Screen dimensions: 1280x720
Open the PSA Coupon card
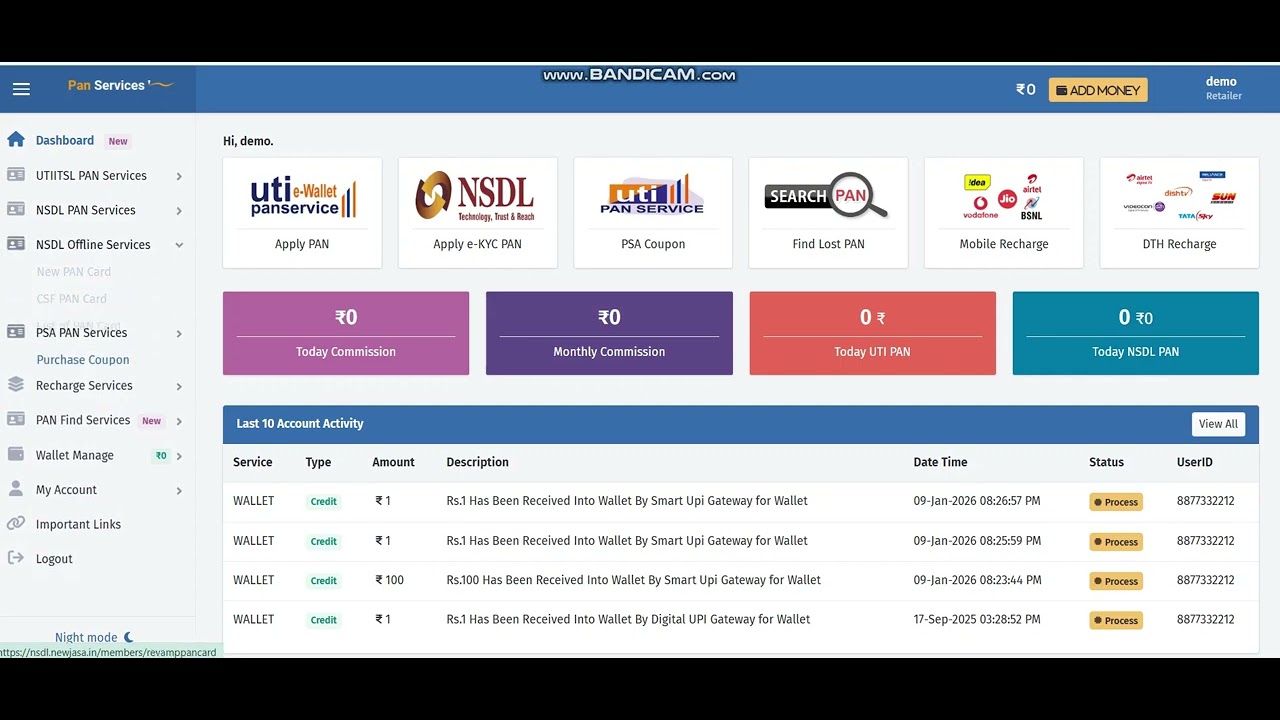[x=653, y=213]
